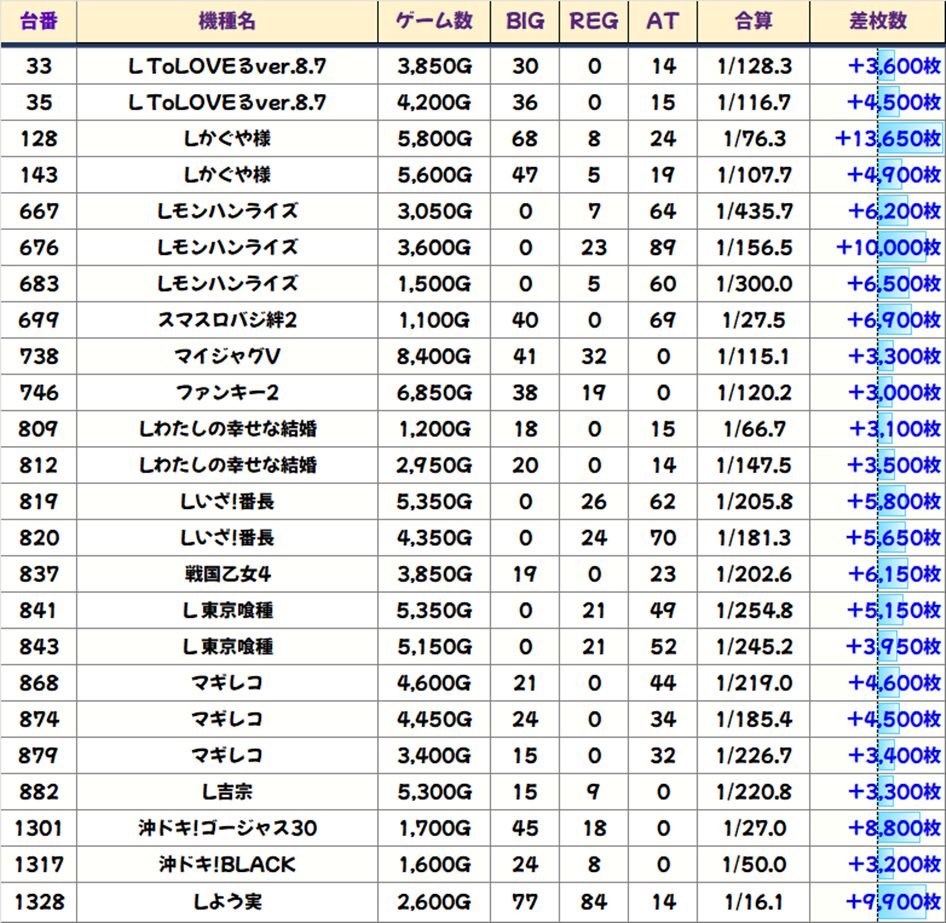Click Lいざ!番長 in row 819
Screen dimensions: 946x923
[227, 501]
